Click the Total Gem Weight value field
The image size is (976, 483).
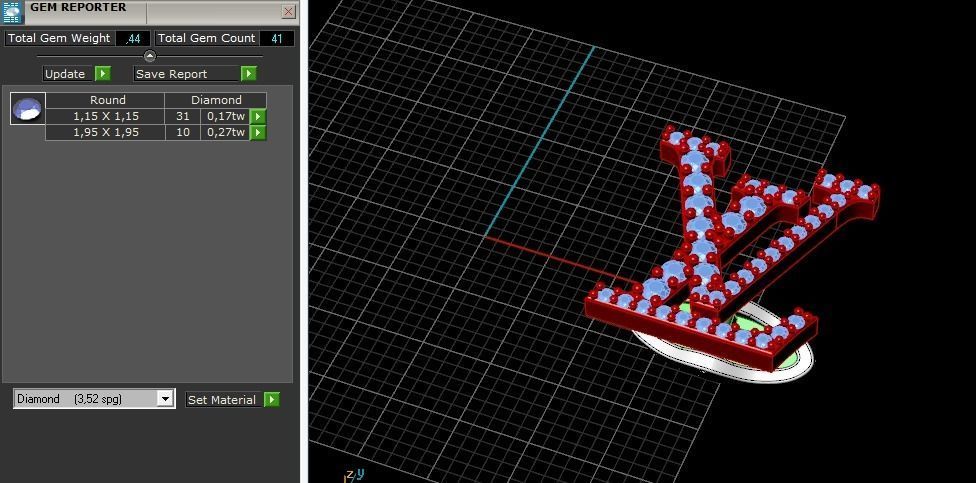click(x=133, y=38)
